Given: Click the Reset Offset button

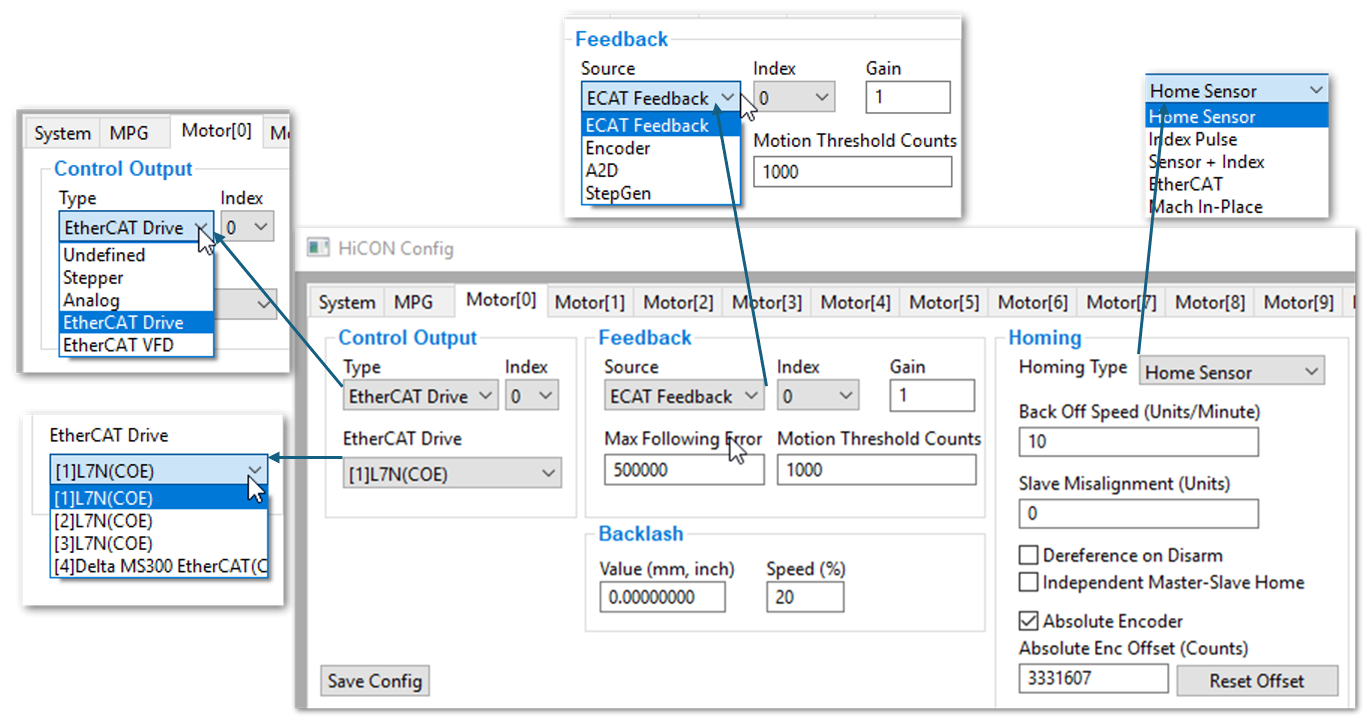Looking at the screenshot, I should 1257,681.
